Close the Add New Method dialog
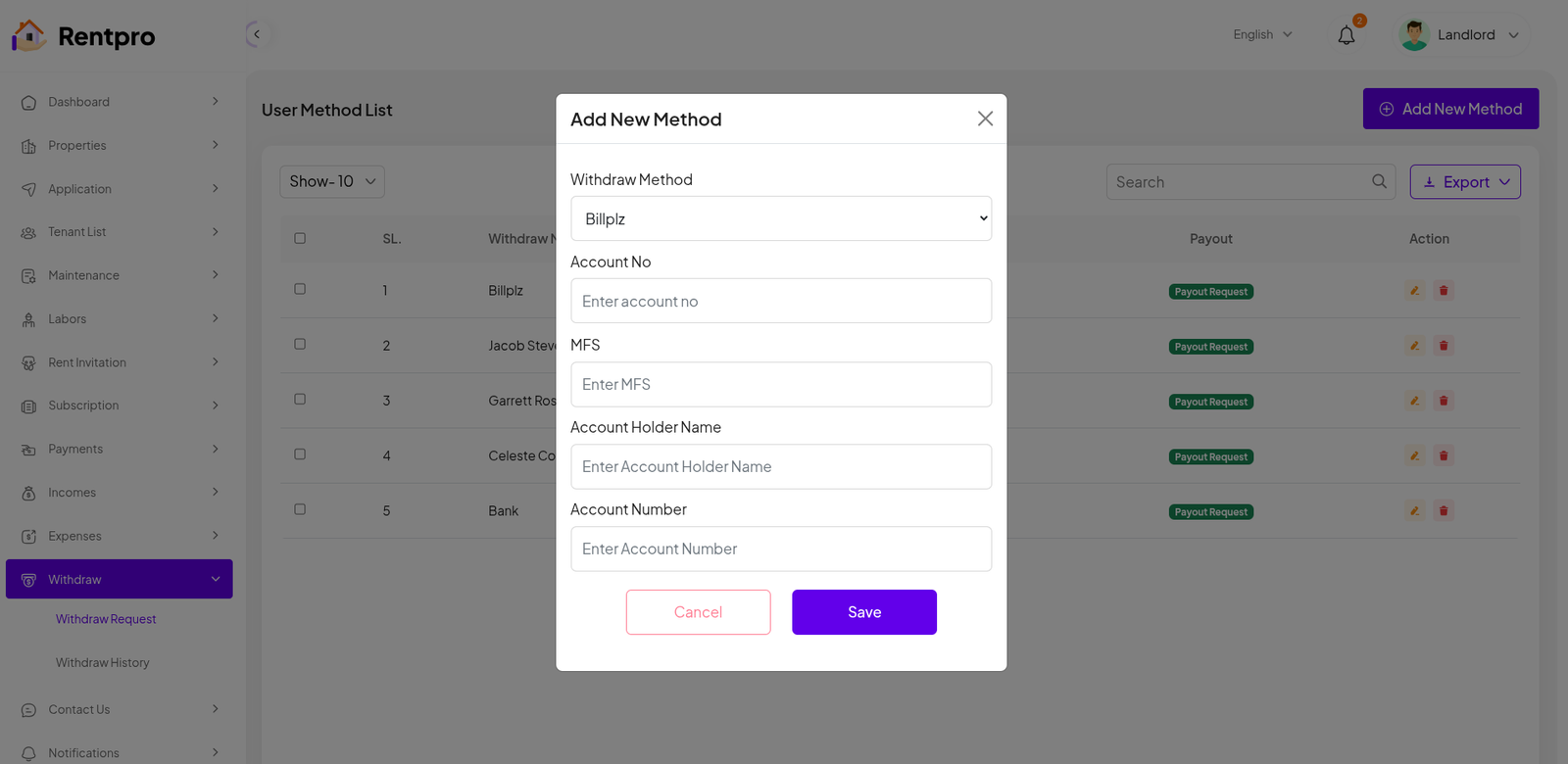 (x=985, y=119)
